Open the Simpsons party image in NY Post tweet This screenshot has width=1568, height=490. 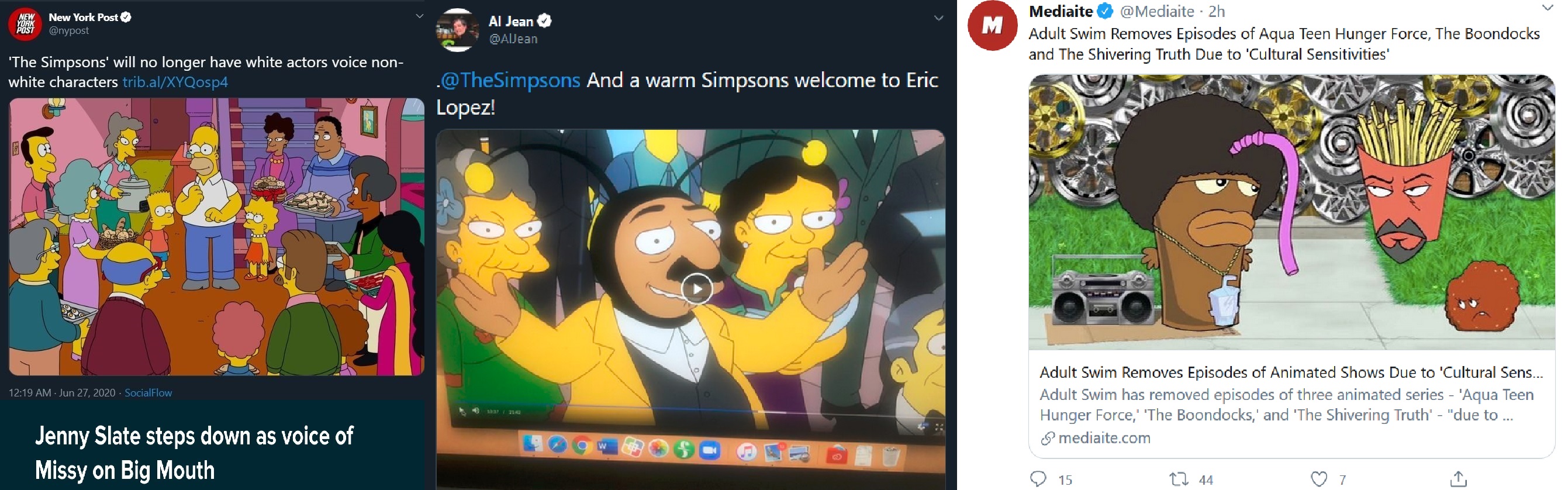click(216, 237)
